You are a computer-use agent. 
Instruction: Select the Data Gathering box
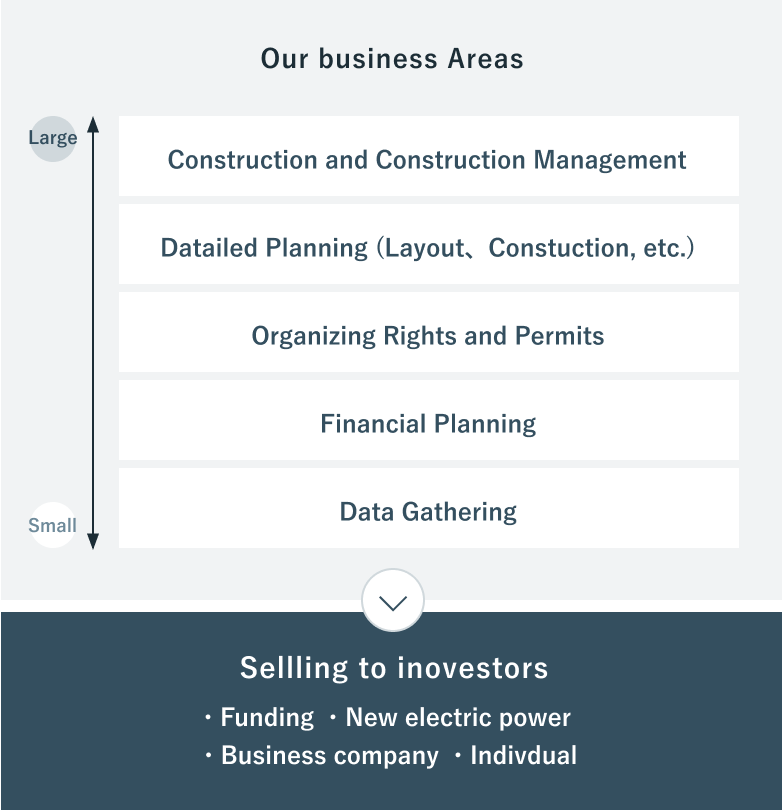(x=429, y=508)
